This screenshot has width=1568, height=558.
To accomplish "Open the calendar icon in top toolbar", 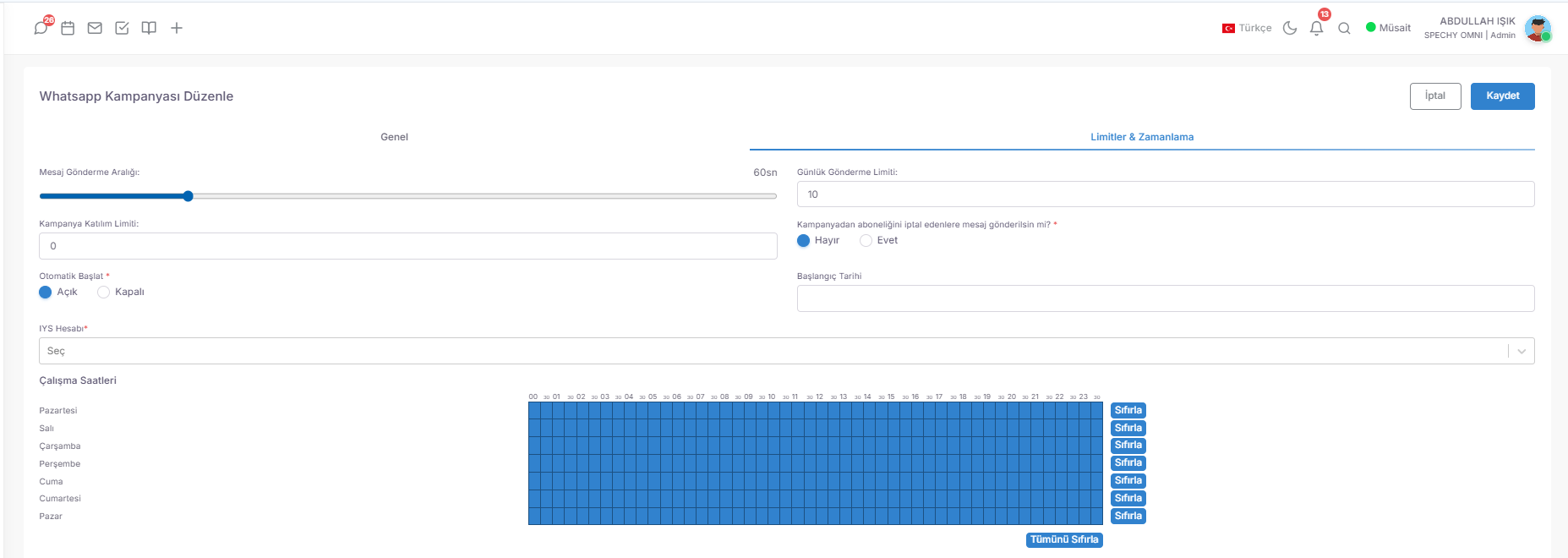I will (x=68, y=28).
